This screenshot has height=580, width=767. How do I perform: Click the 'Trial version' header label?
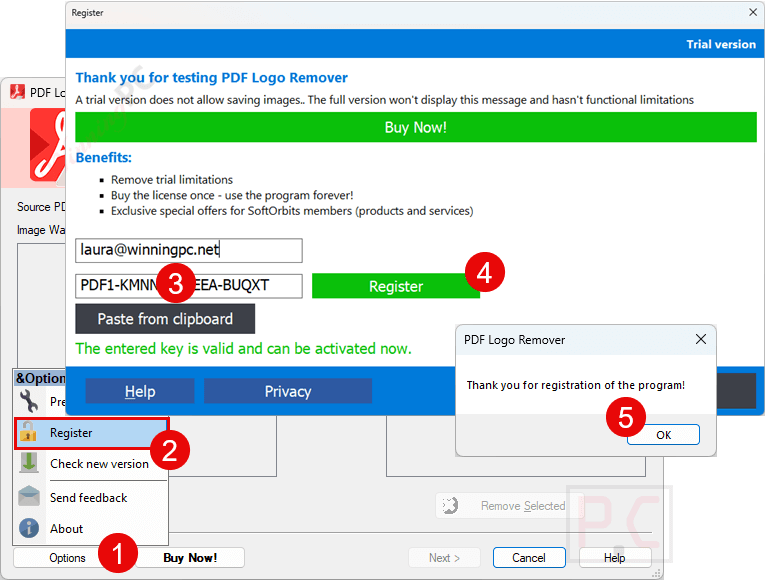pyautogui.click(x=721, y=45)
